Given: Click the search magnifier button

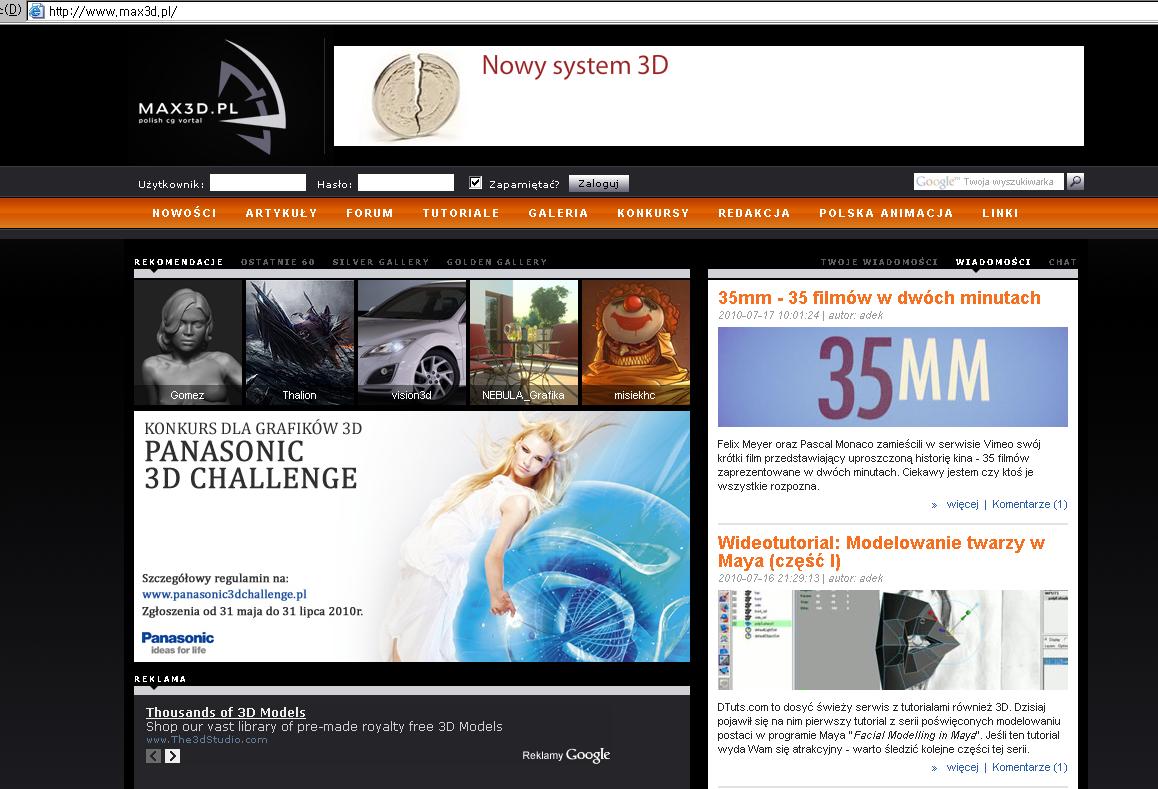Looking at the screenshot, I should 1075,181.
